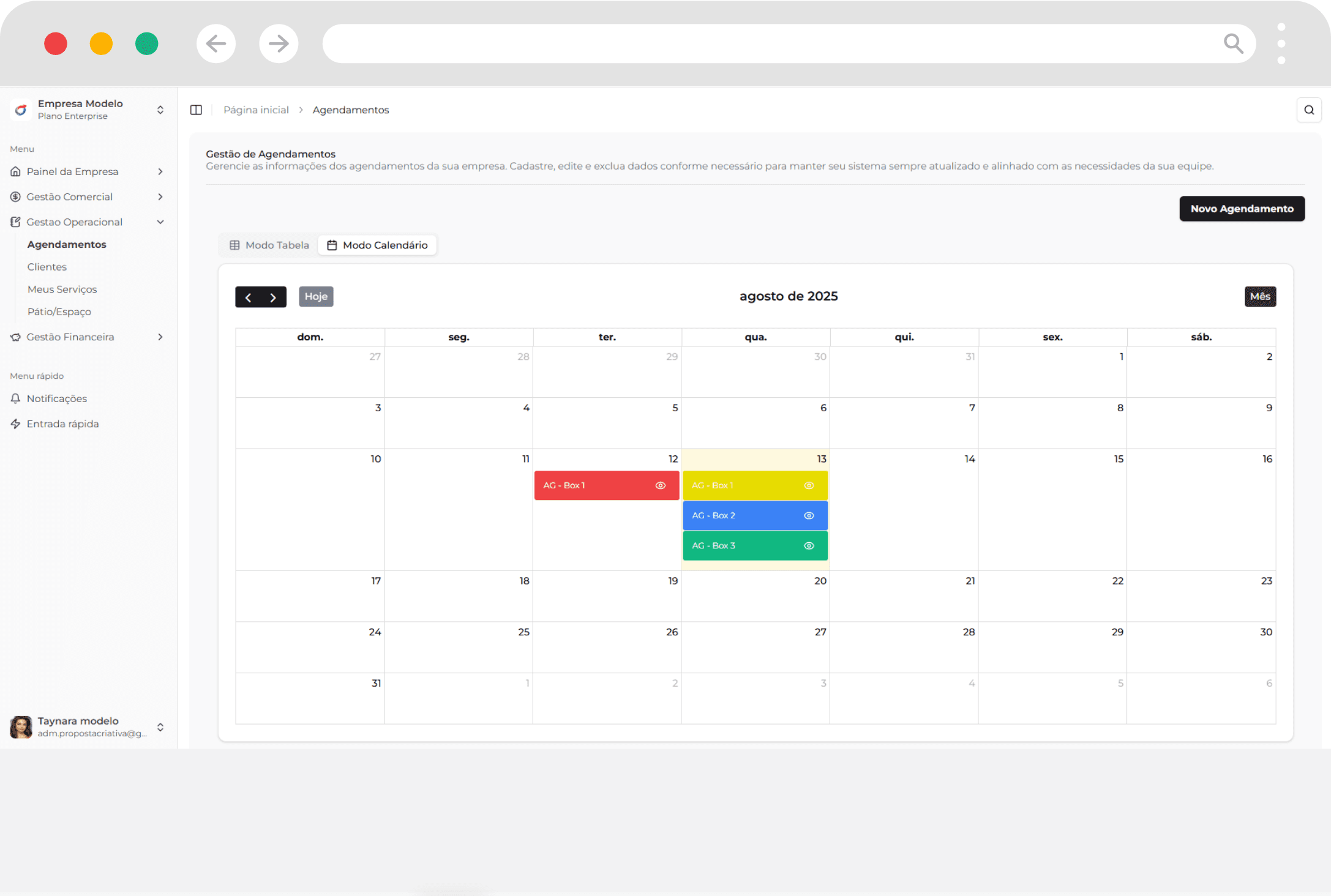Screen dimensions: 1331x896
Task: Go to next month arrow
Action: 274,297
